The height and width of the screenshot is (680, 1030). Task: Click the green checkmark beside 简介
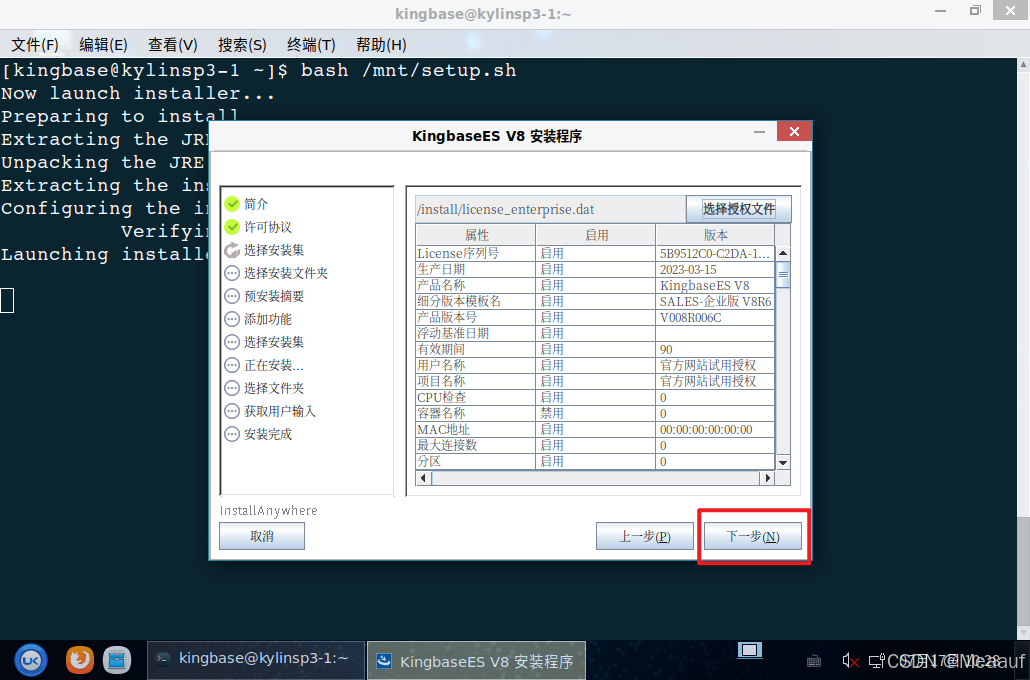click(x=232, y=204)
